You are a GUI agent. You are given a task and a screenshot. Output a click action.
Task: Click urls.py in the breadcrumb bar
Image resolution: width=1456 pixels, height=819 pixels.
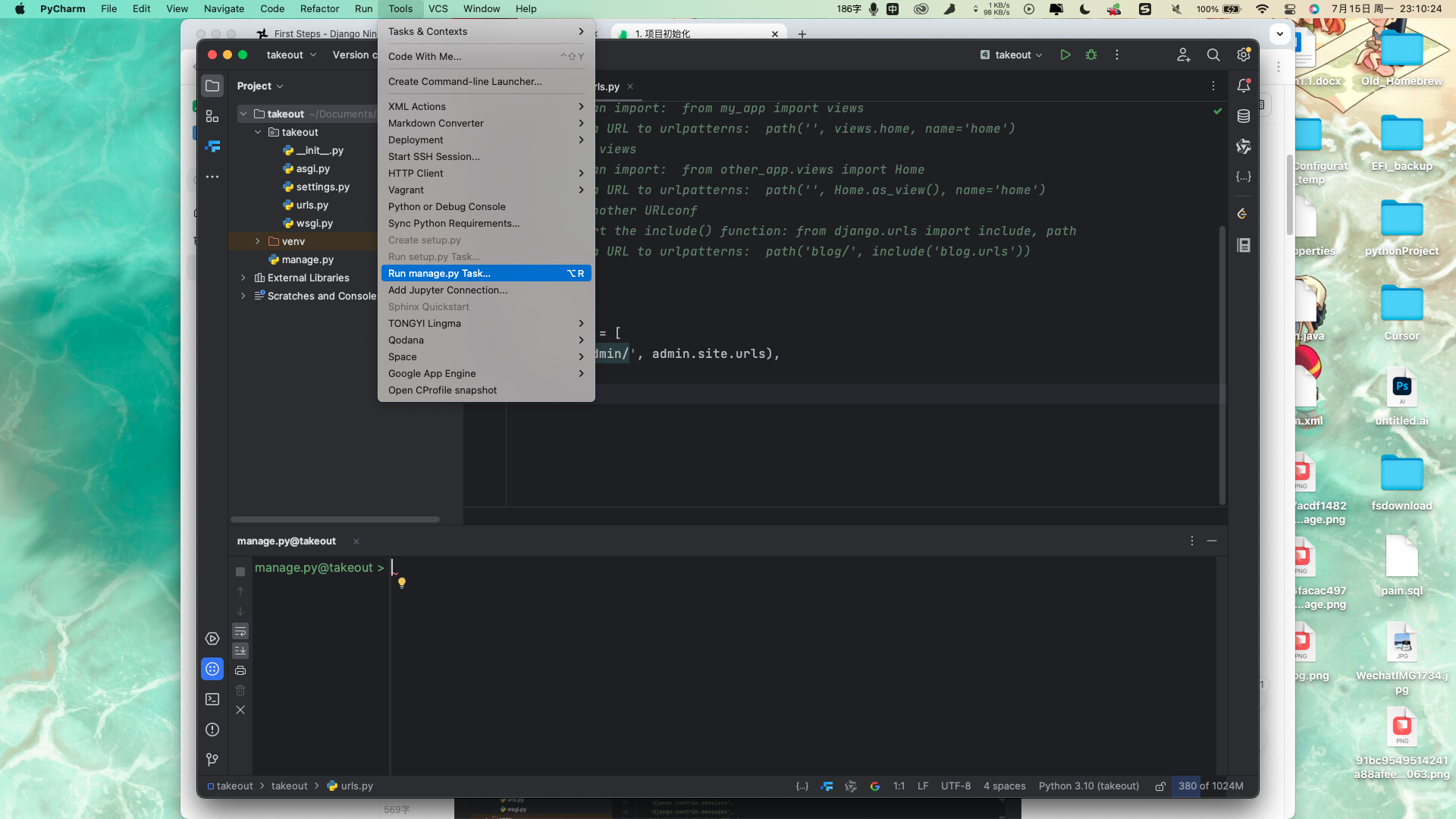[x=356, y=786]
